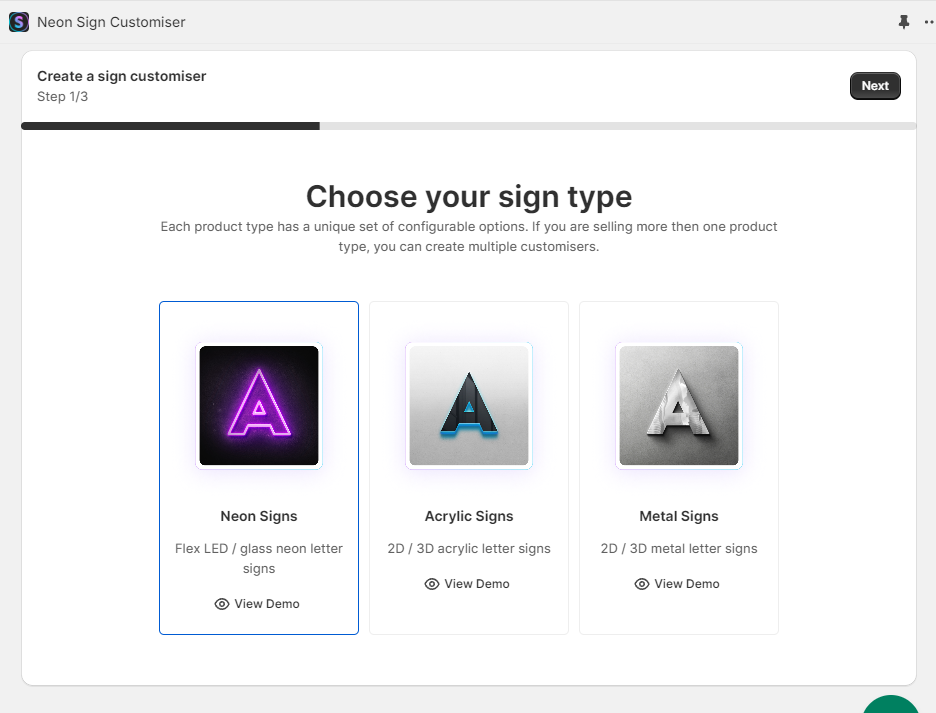Viewport: 936px width, 713px height.
Task: Open the green chat bubble in the corner
Action: click(890, 705)
